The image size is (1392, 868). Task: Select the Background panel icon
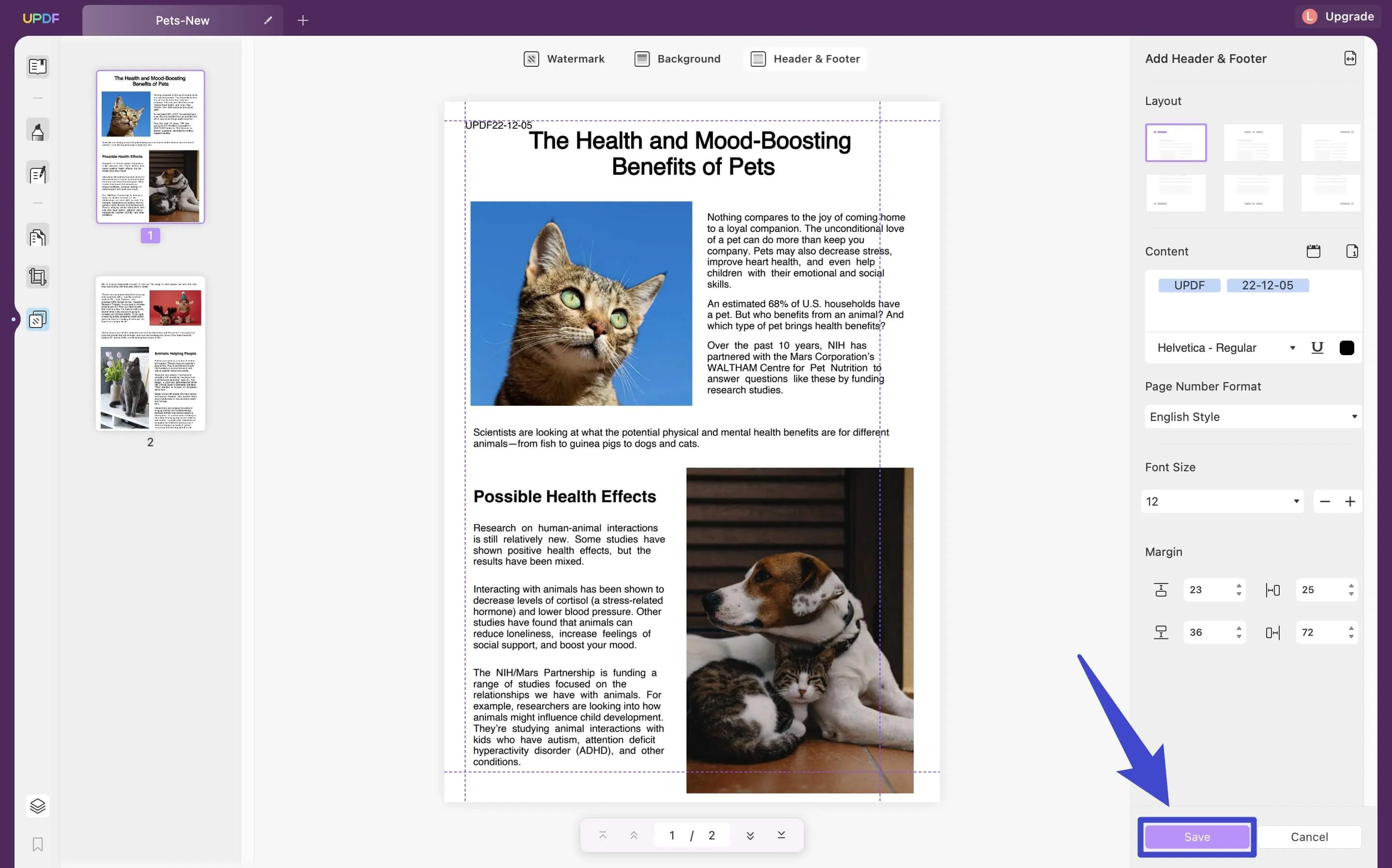coord(642,59)
